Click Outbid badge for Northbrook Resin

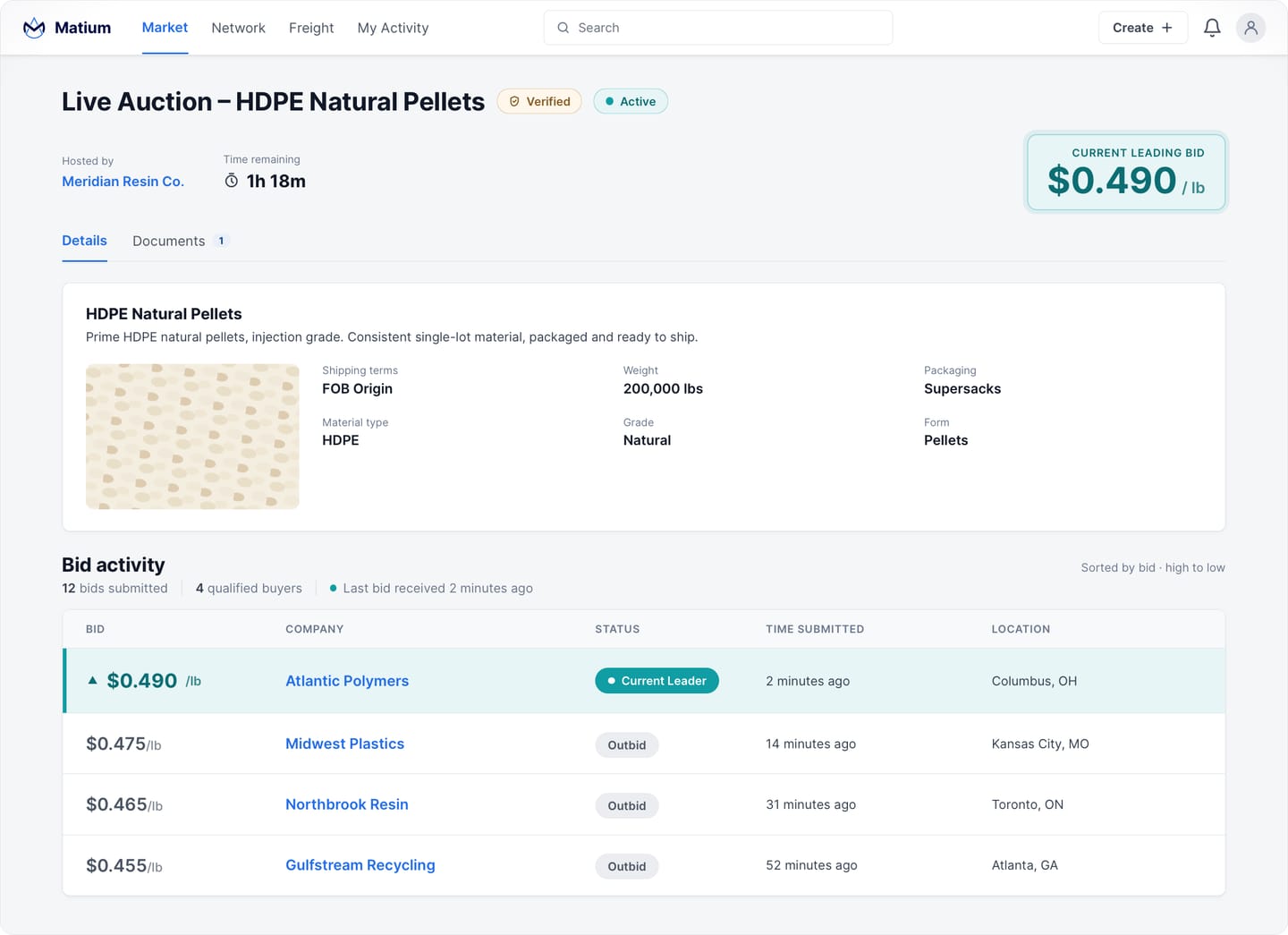click(627, 805)
